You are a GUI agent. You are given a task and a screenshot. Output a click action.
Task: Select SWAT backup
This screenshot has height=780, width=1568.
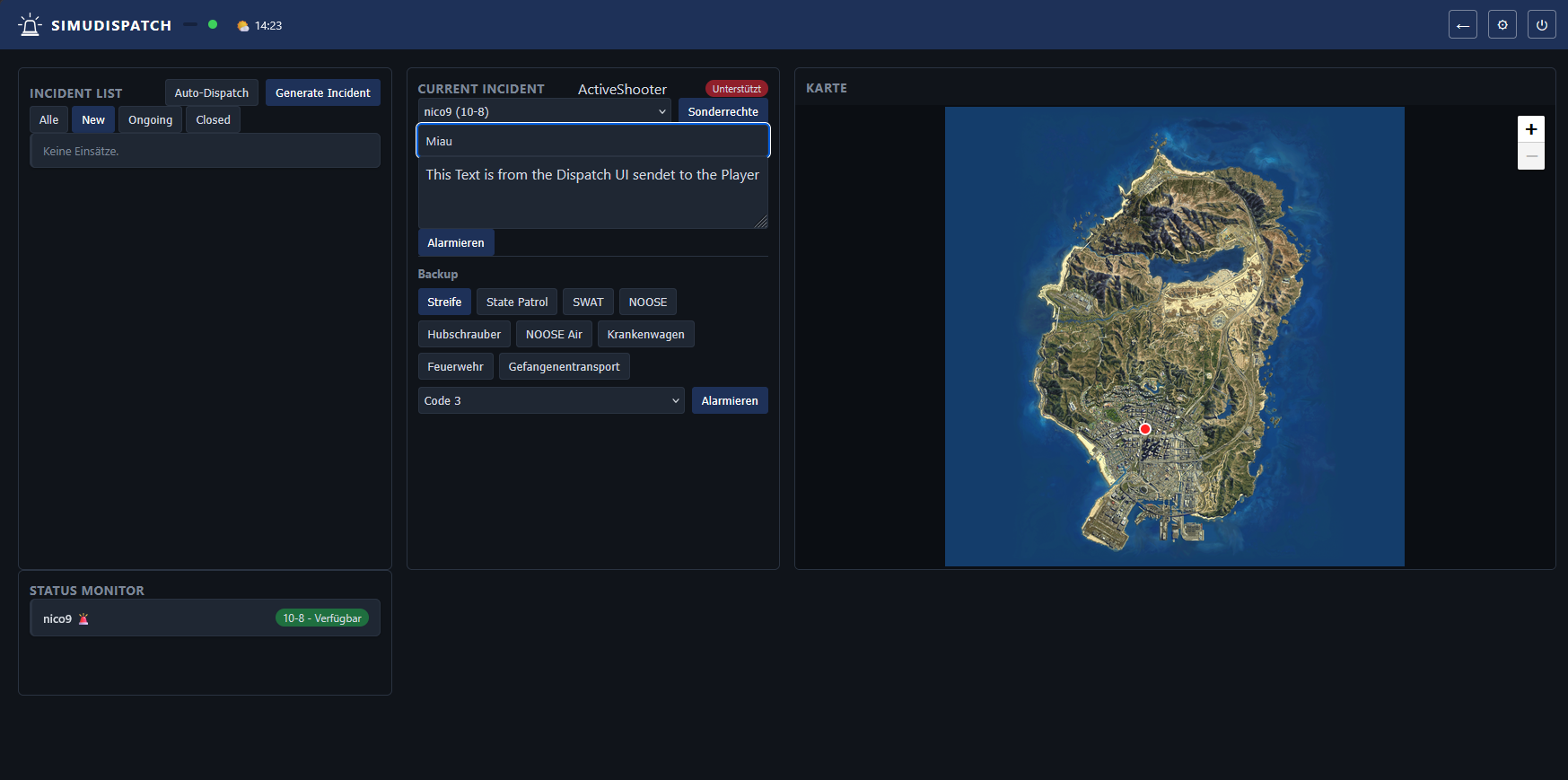point(589,302)
